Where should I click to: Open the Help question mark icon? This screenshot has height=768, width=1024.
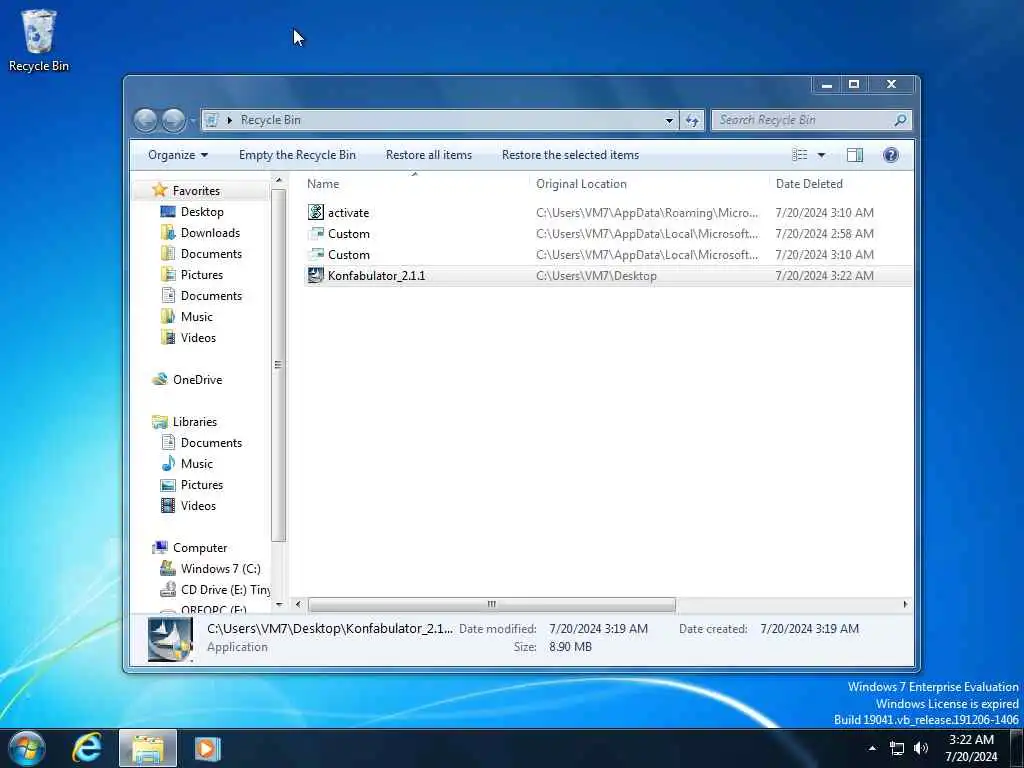coord(891,155)
